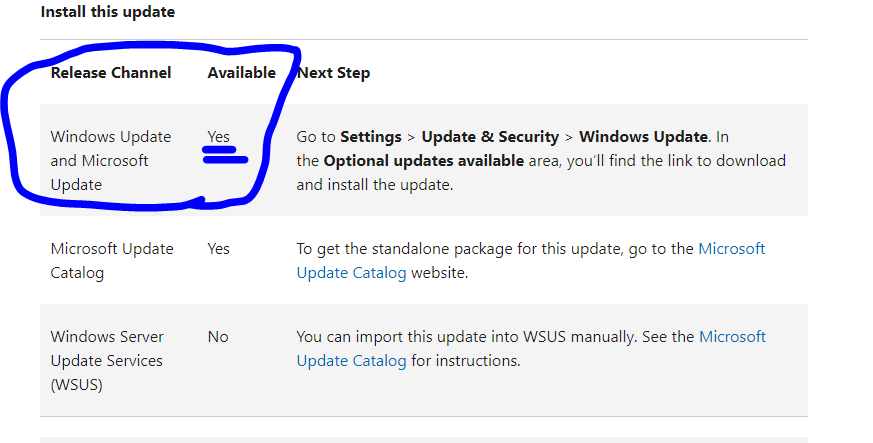The image size is (873, 443).
Task: Click bold "Optional updates available" text
Action: (424, 161)
